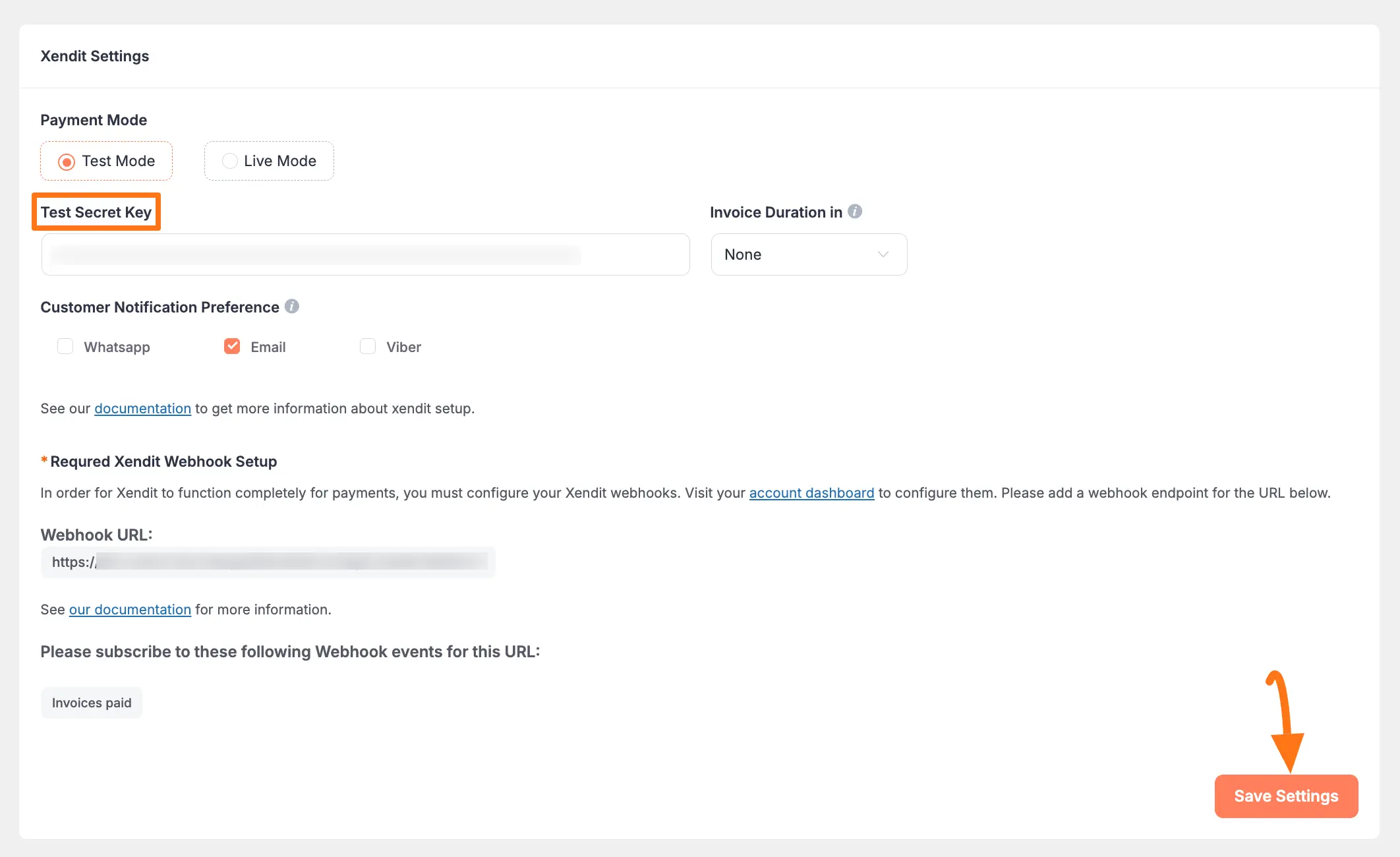Viewport: 1400px width, 857px height.
Task: Click the Live Mode label text
Action: point(280,162)
